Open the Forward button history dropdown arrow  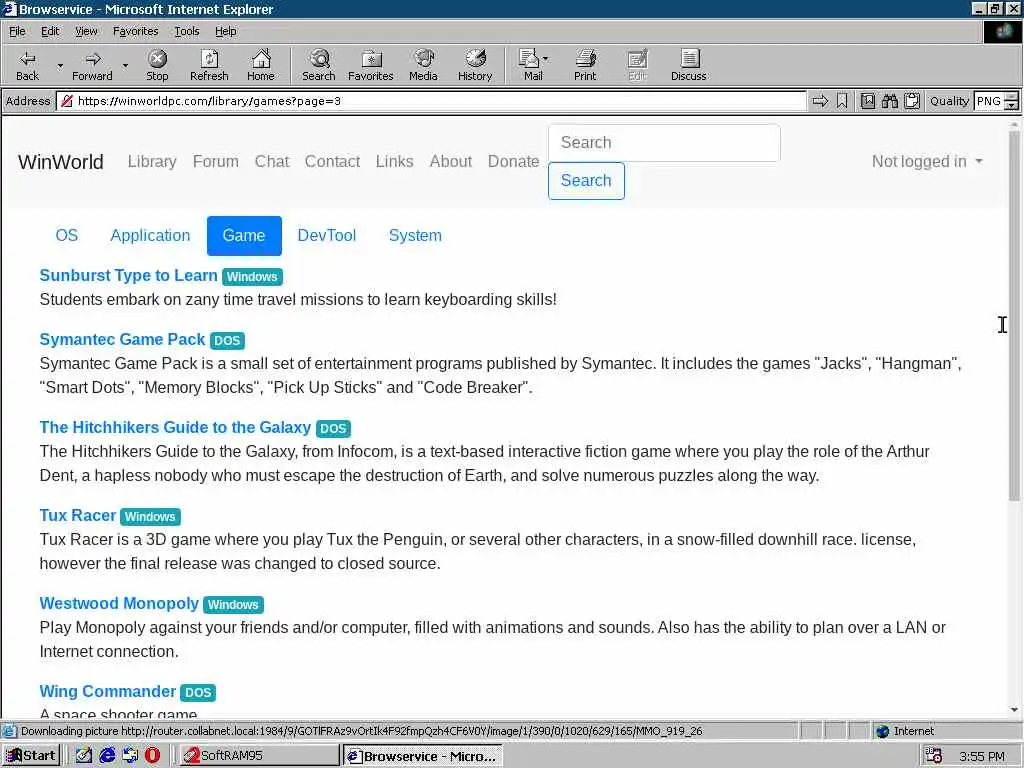pyautogui.click(x=125, y=66)
